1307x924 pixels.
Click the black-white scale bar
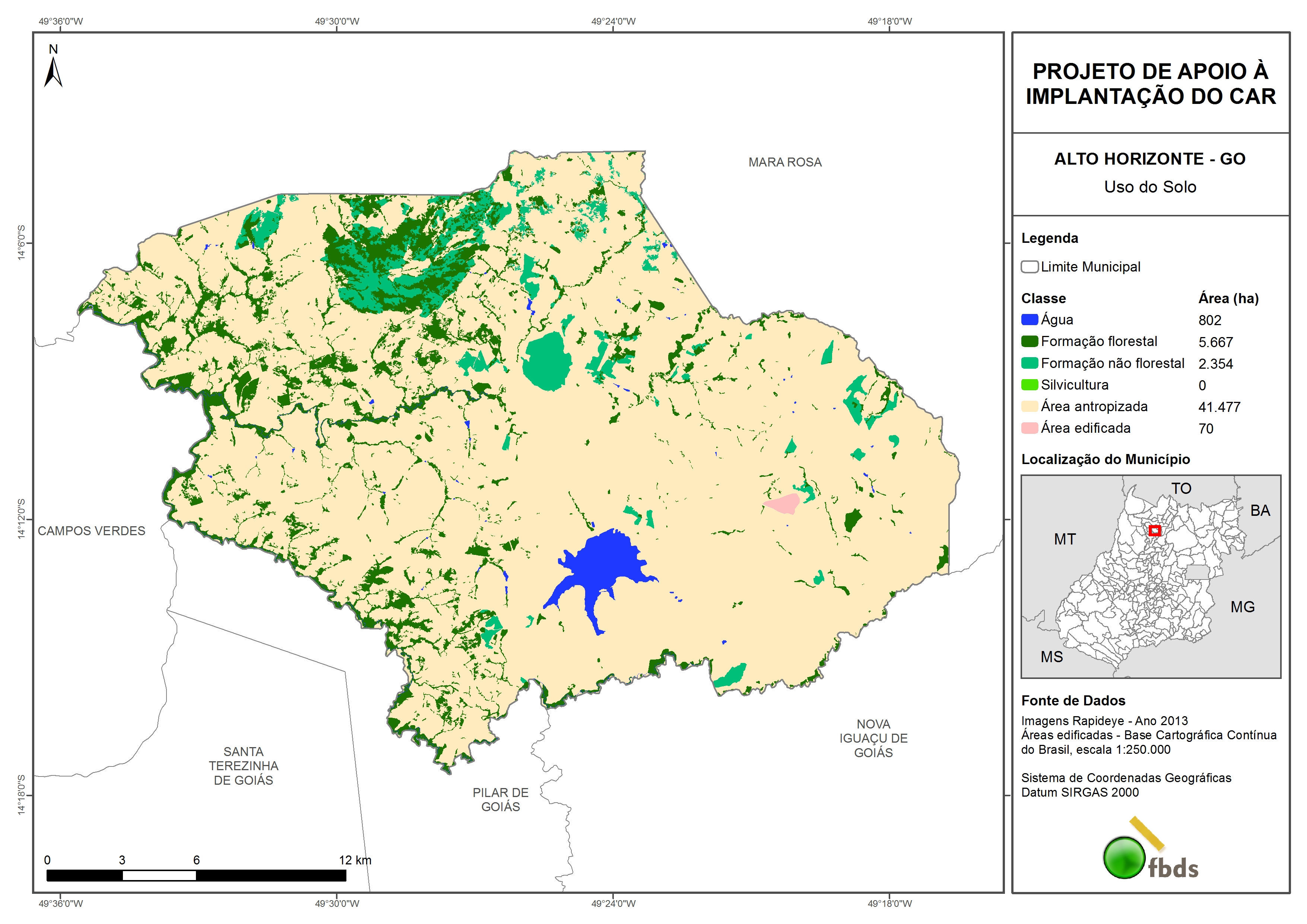click(x=196, y=875)
